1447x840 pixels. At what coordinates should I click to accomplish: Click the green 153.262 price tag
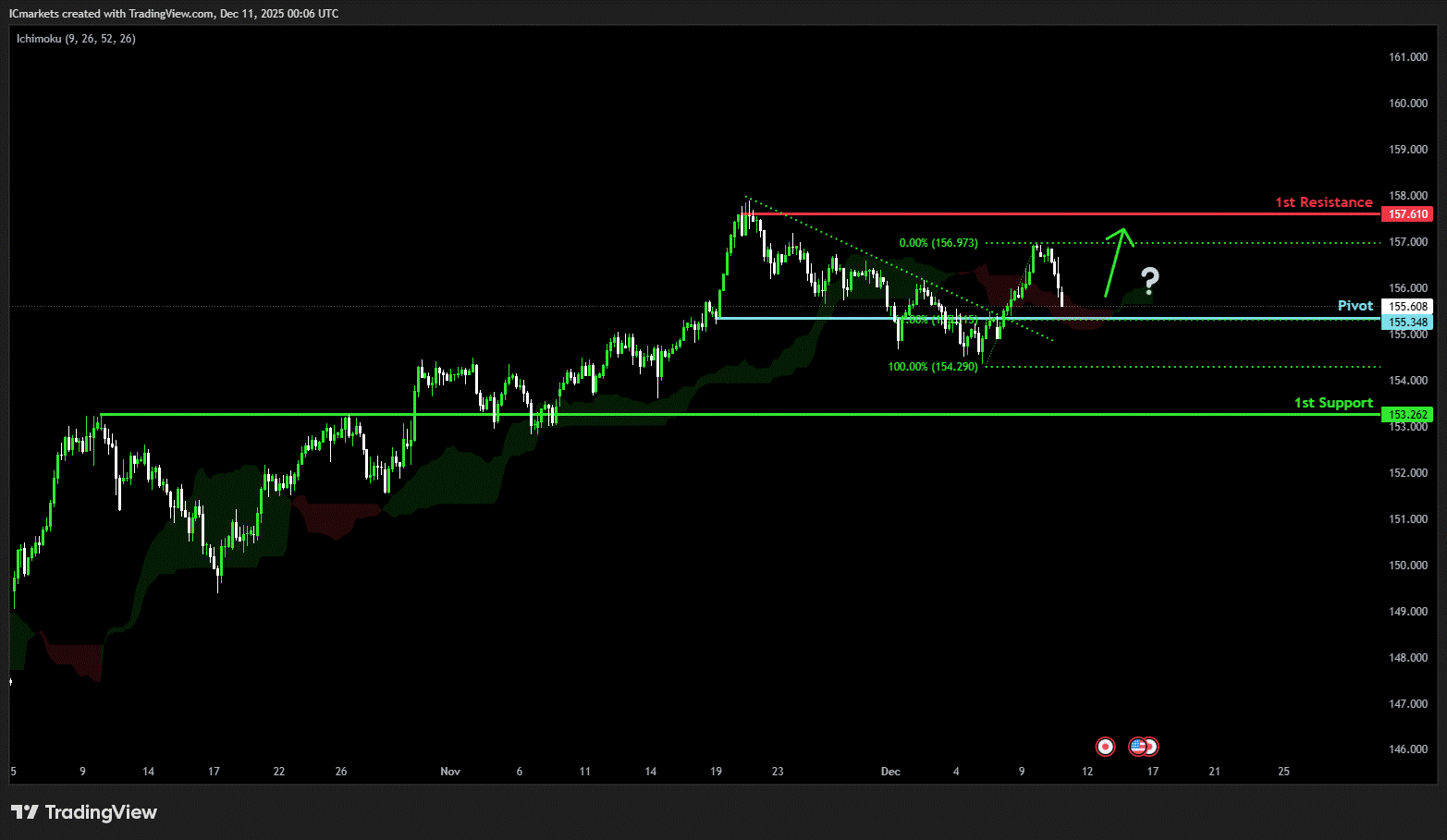coord(1407,415)
